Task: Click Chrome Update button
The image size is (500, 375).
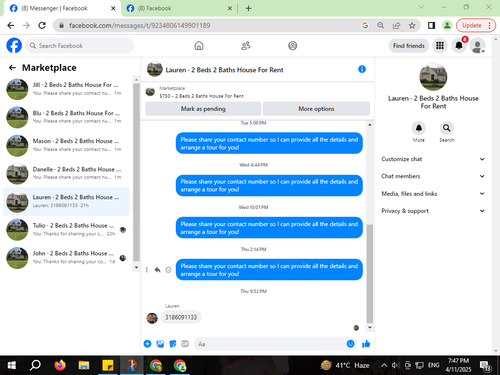Action: coord(475,25)
